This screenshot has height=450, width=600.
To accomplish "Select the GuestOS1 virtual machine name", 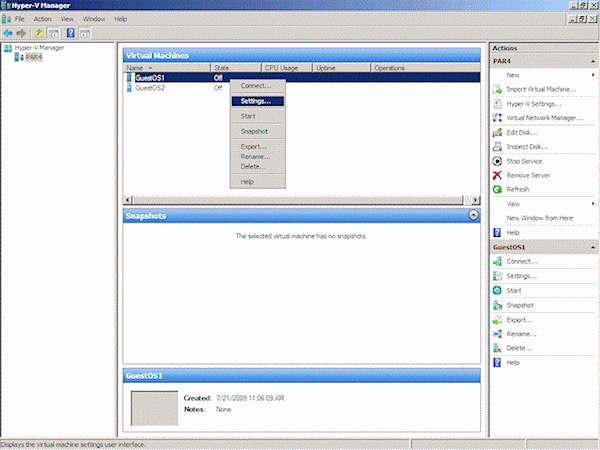I will coord(150,78).
